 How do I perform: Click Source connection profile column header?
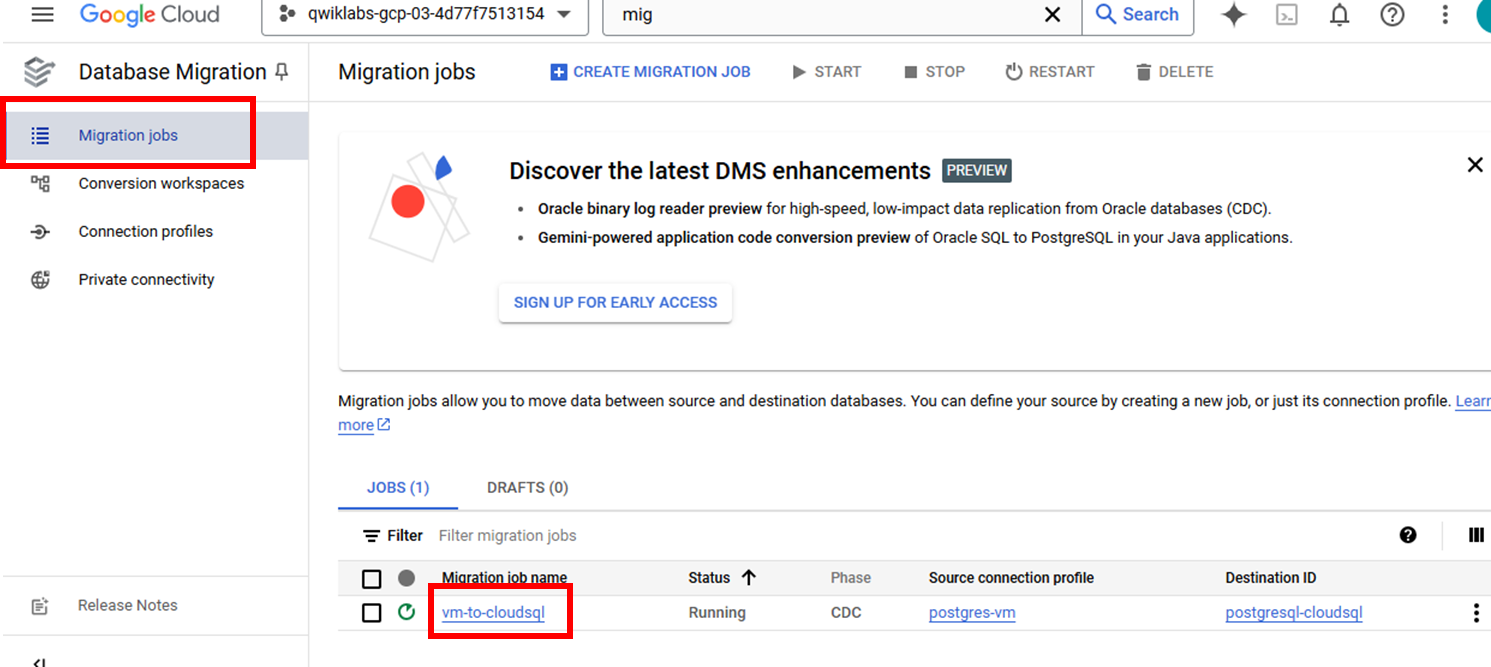pos(1011,578)
